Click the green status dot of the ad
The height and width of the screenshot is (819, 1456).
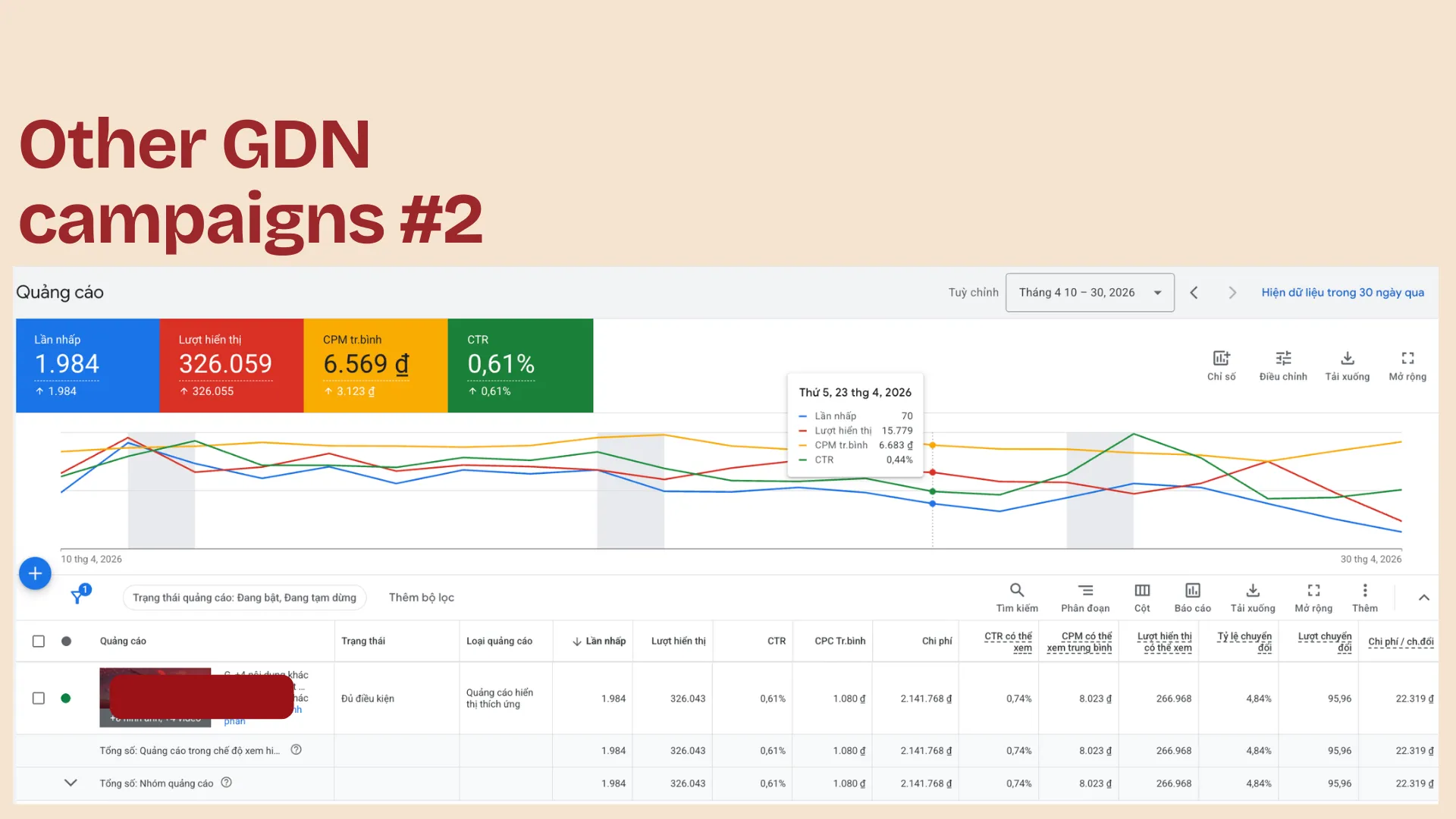pyautogui.click(x=66, y=698)
